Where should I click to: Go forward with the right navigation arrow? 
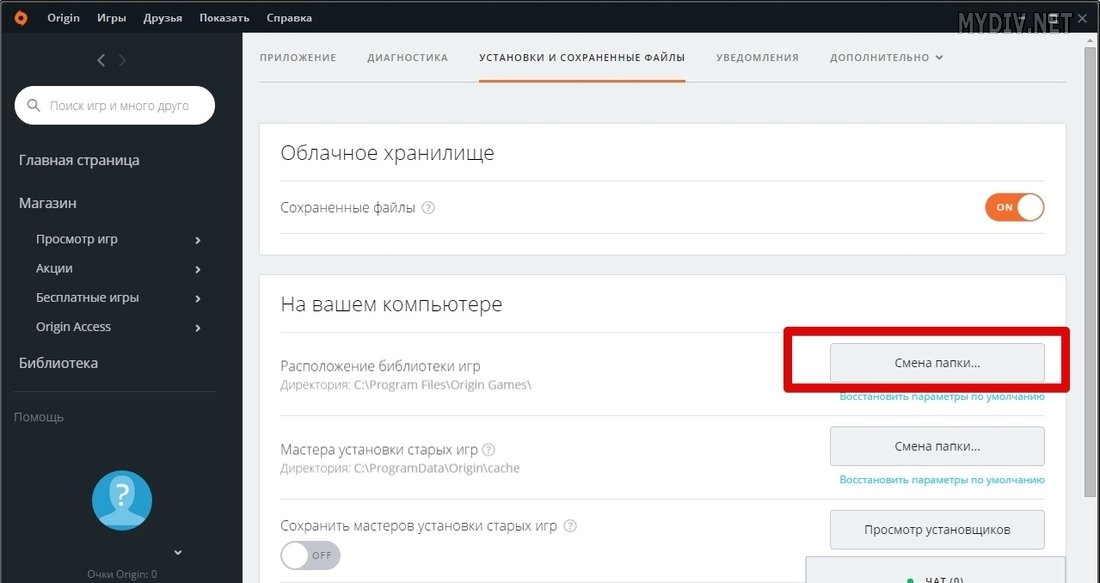coord(122,61)
